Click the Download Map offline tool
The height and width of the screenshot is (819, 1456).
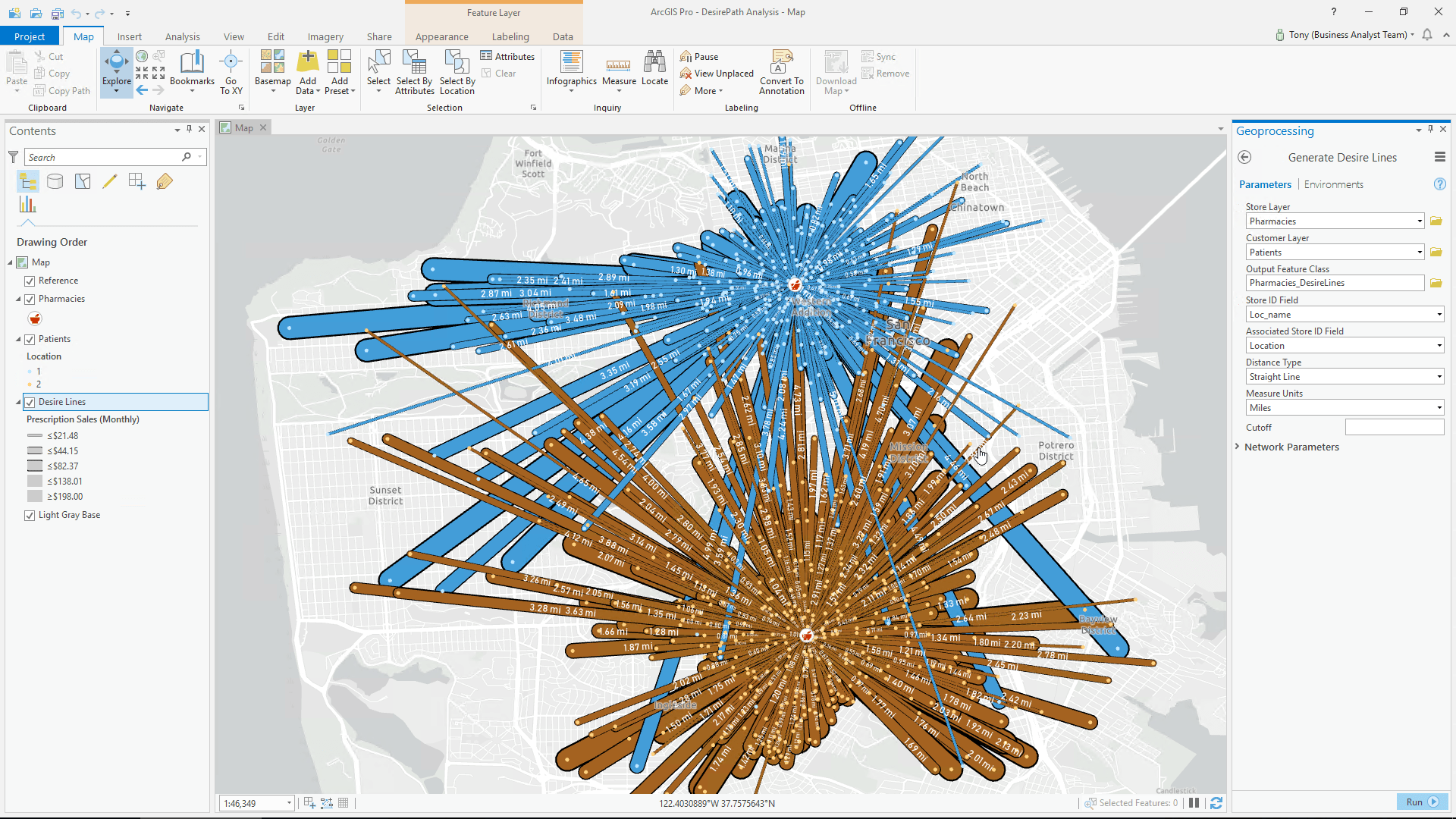pyautogui.click(x=835, y=72)
